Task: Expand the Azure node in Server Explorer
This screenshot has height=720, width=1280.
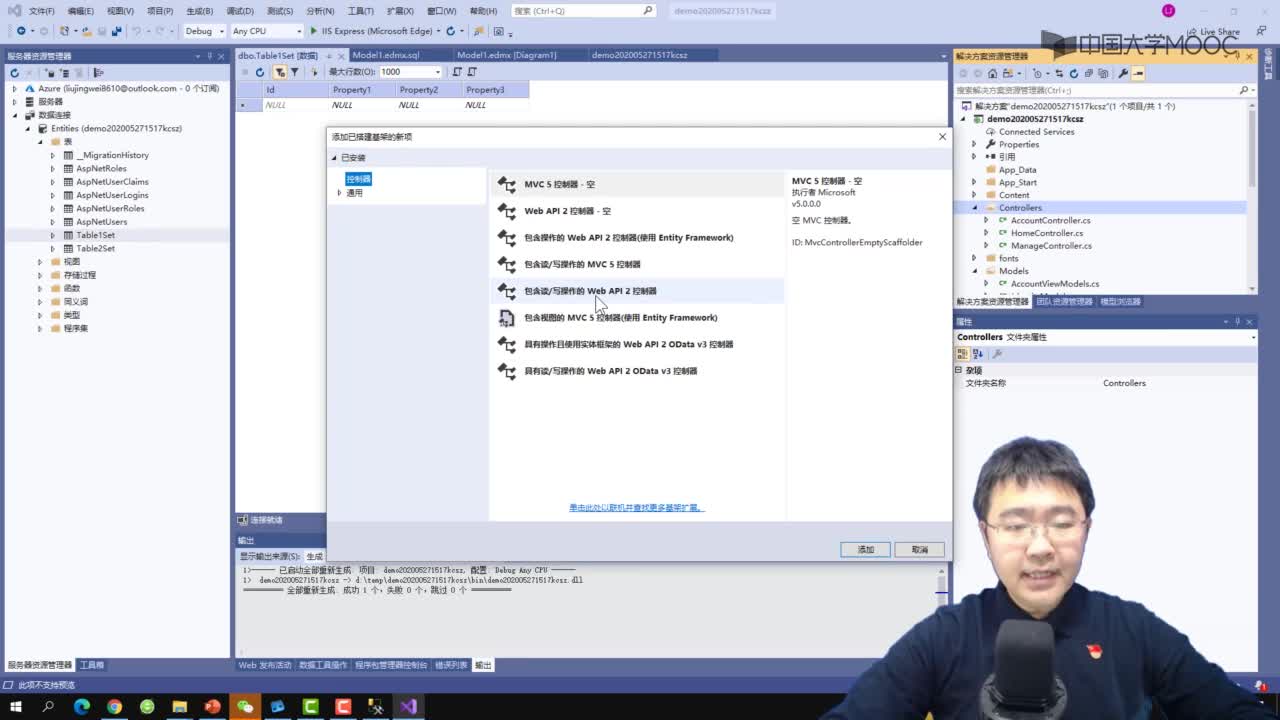Action: click(14, 89)
